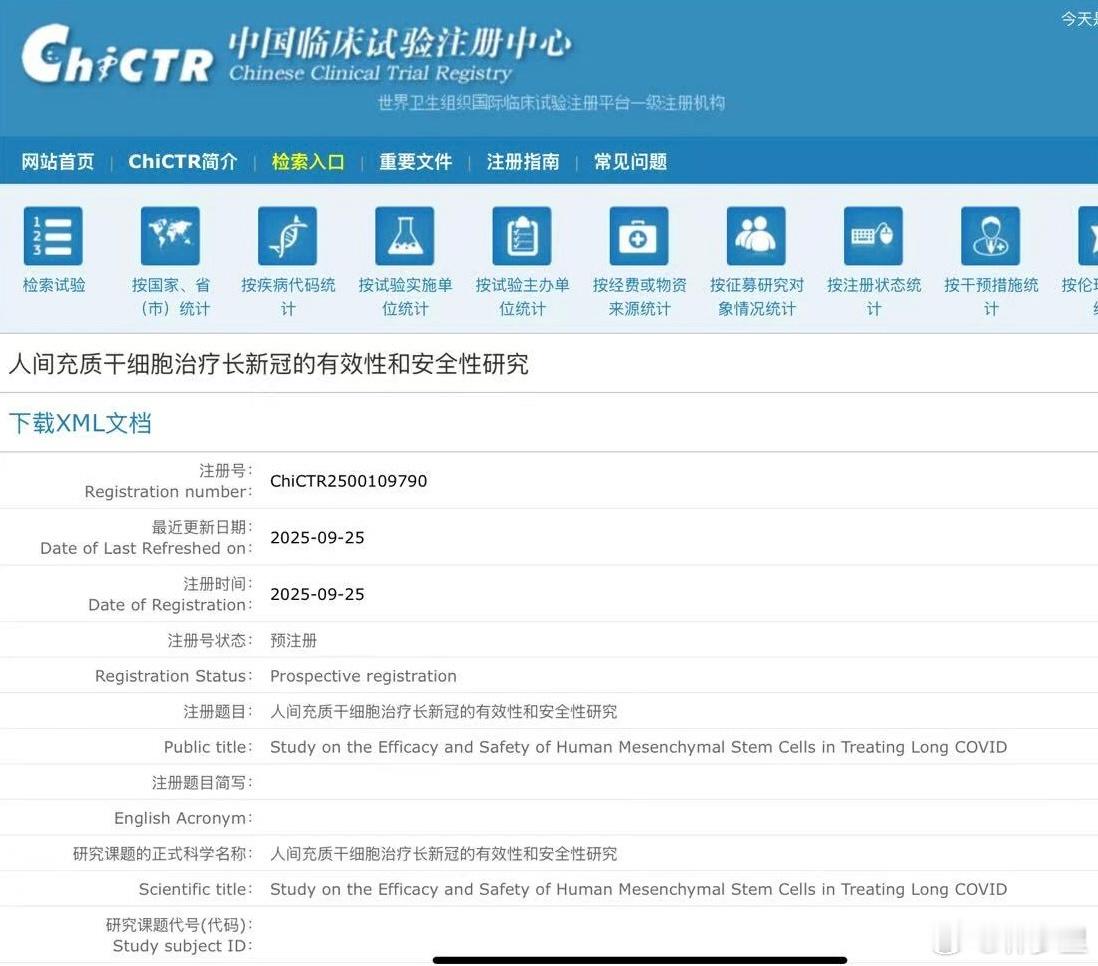Open the doctor intervention statistics icon
Image resolution: width=1098 pixels, height=966 pixels.
pyautogui.click(x=990, y=236)
